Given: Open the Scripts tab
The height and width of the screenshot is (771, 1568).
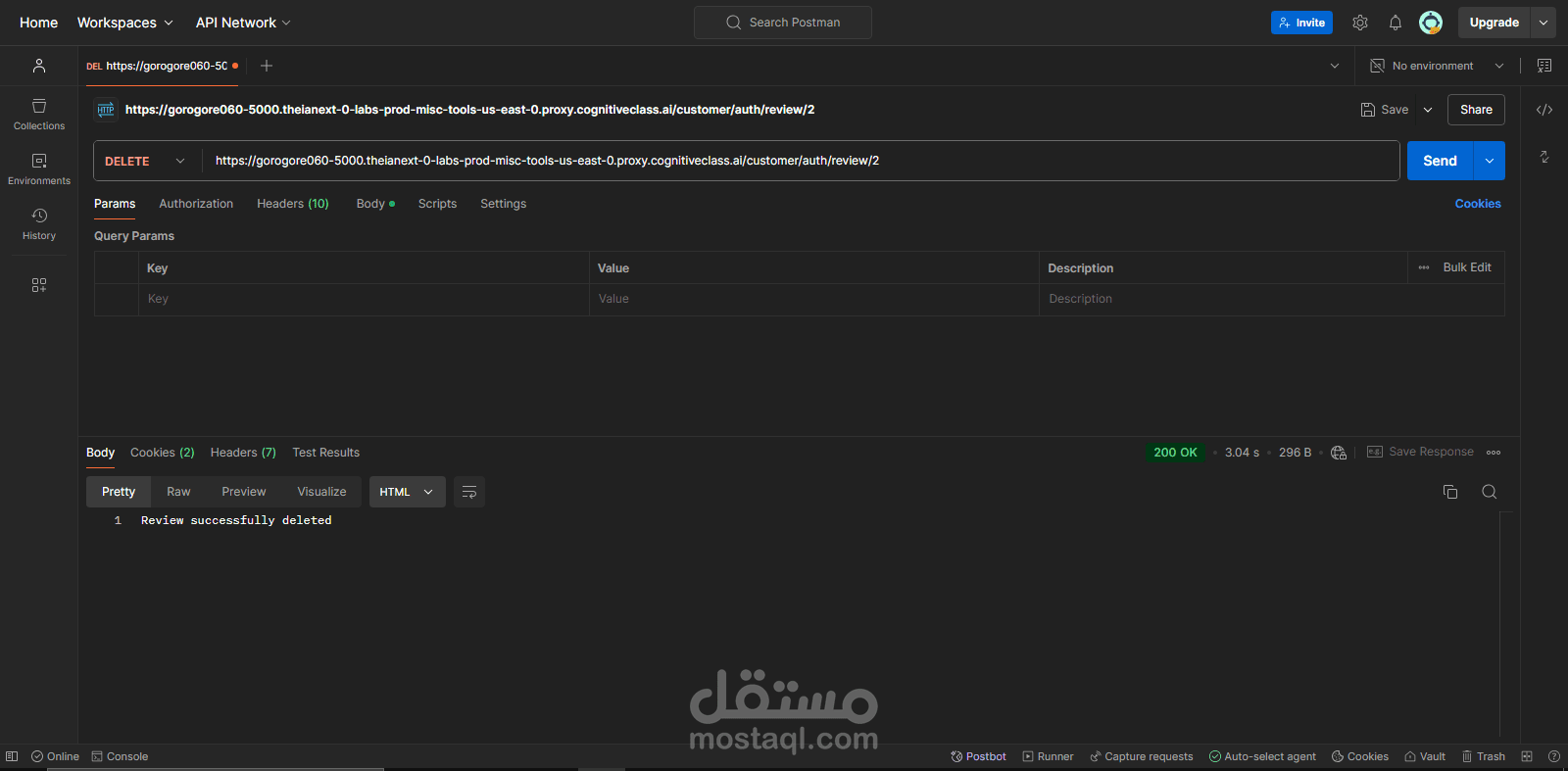Looking at the screenshot, I should (437, 204).
